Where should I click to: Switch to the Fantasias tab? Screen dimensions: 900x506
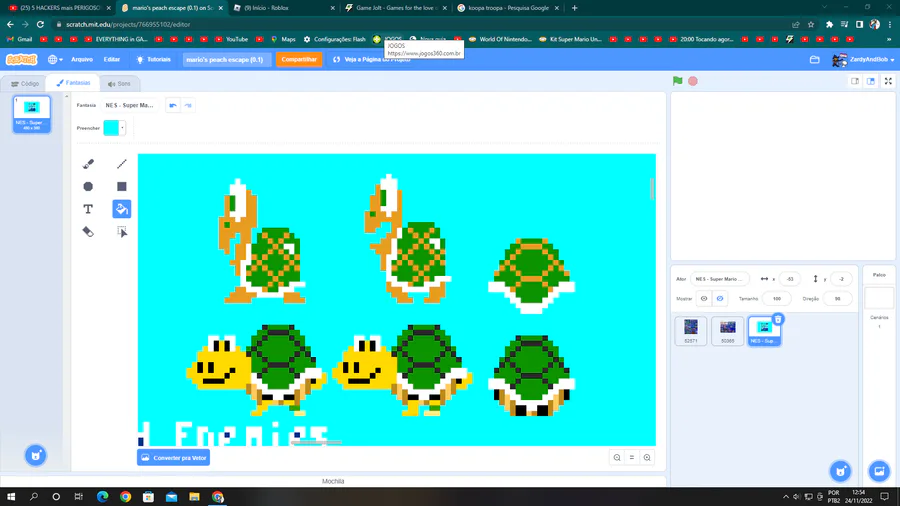pyautogui.click(x=73, y=83)
